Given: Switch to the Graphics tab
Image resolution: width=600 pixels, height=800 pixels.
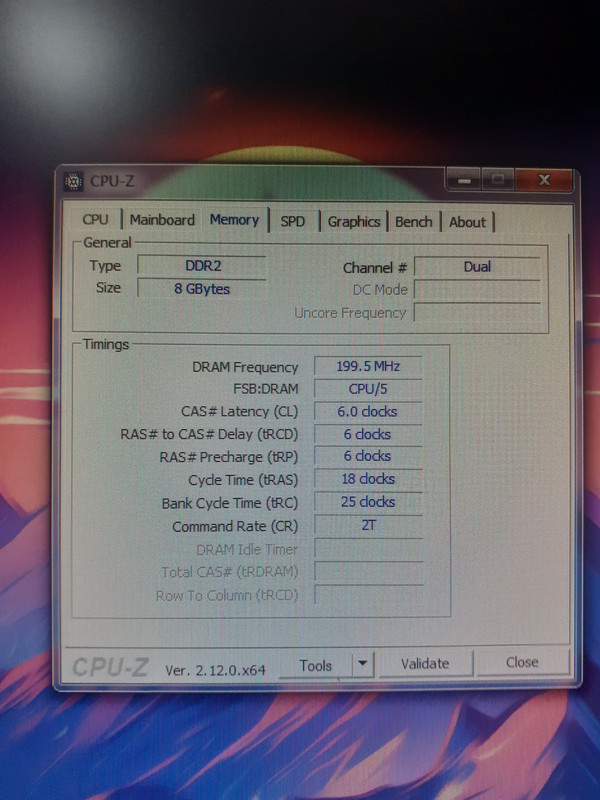Looking at the screenshot, I should click(x=354, y=222).
